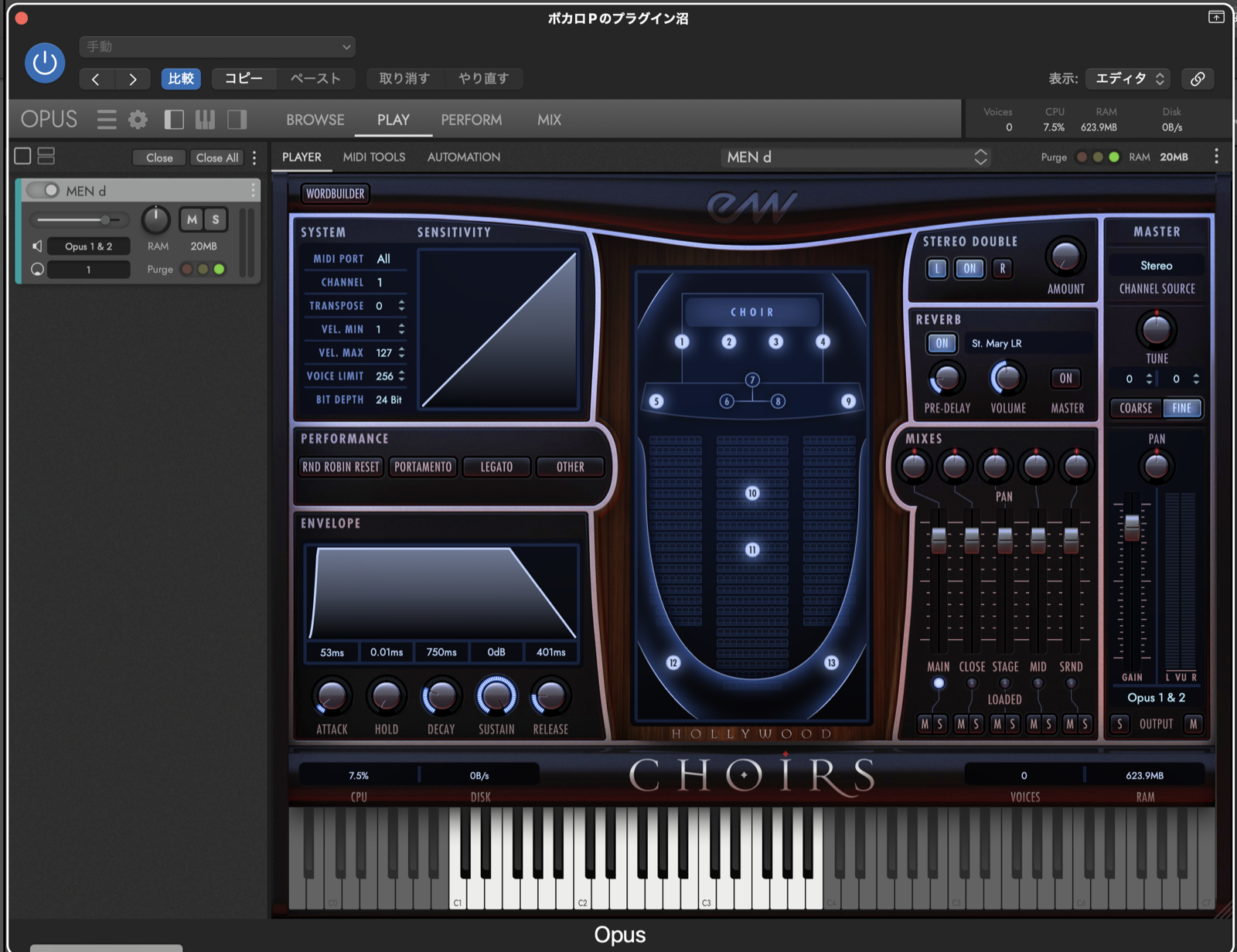The image size is (1237, 952).
Task: Open the MEN d instrument selector dropdown
Action: pos(856,157)
